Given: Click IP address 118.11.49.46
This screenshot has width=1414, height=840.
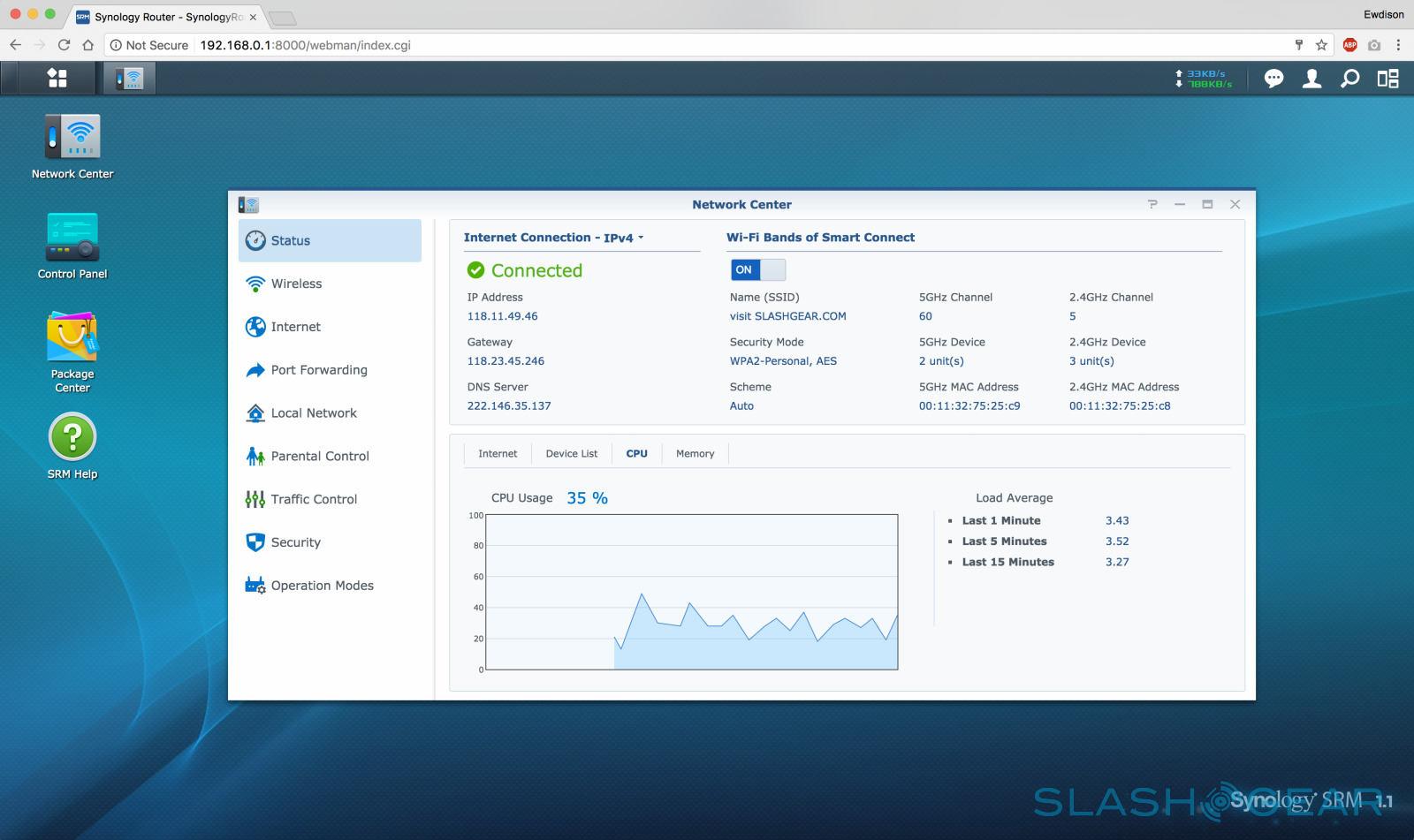Looking at the screenshot, I should 502,316.
